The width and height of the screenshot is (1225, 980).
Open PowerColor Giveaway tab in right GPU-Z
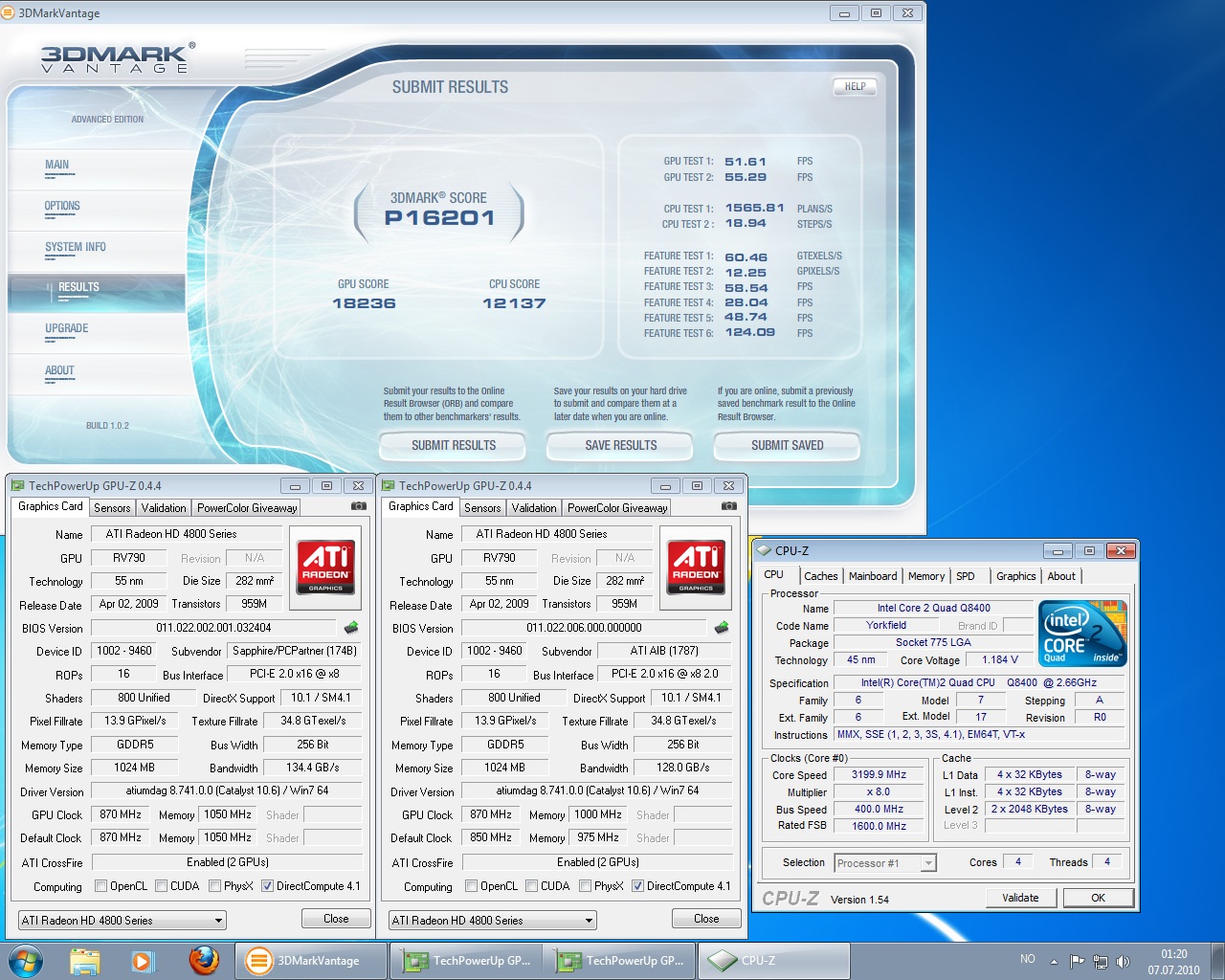[617, 508]
